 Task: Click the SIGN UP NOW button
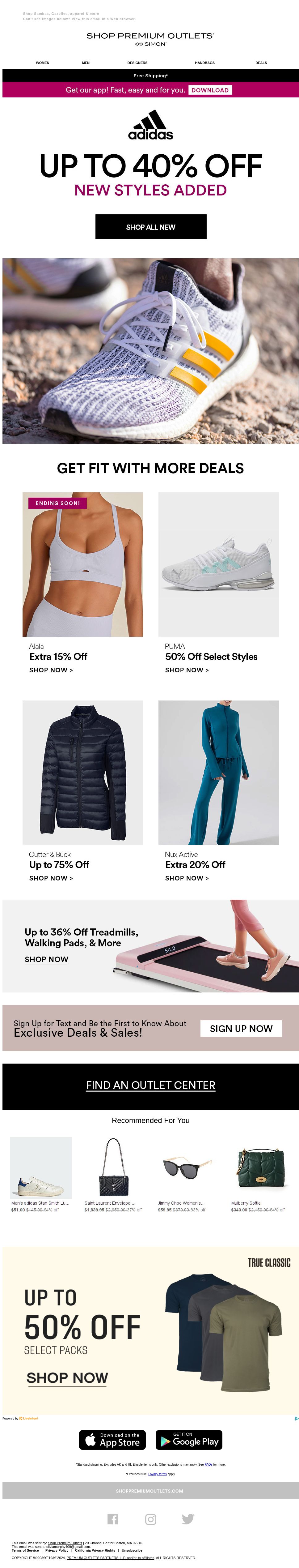click(x=241, y=1028)
